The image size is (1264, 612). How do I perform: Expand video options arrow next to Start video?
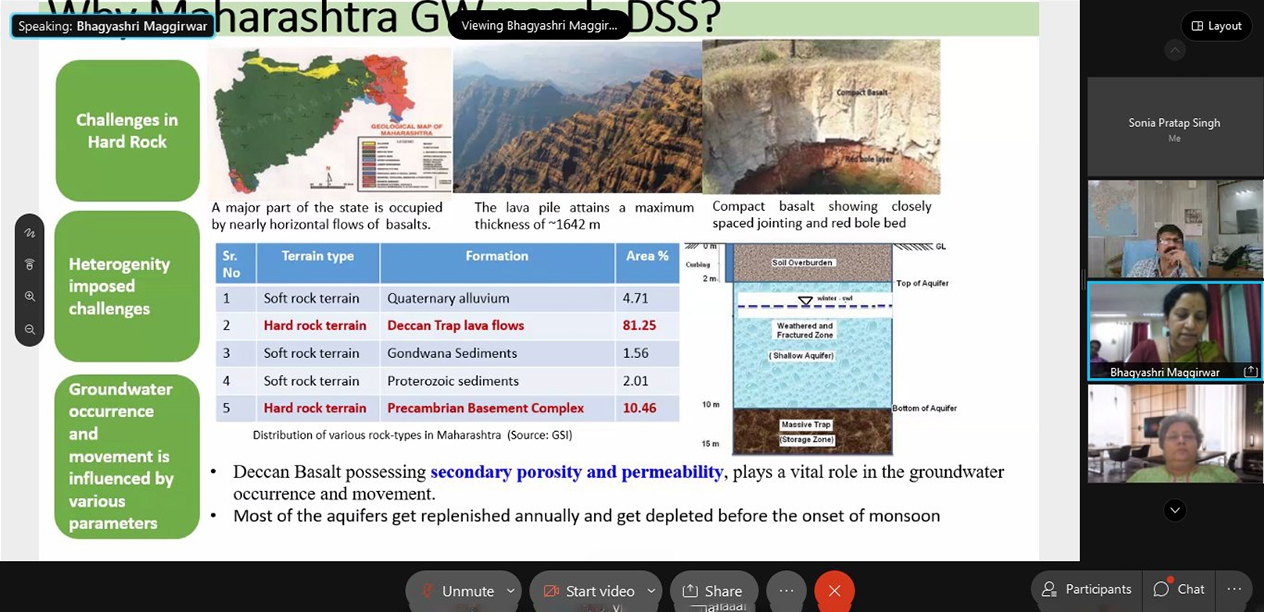point(651,591)
